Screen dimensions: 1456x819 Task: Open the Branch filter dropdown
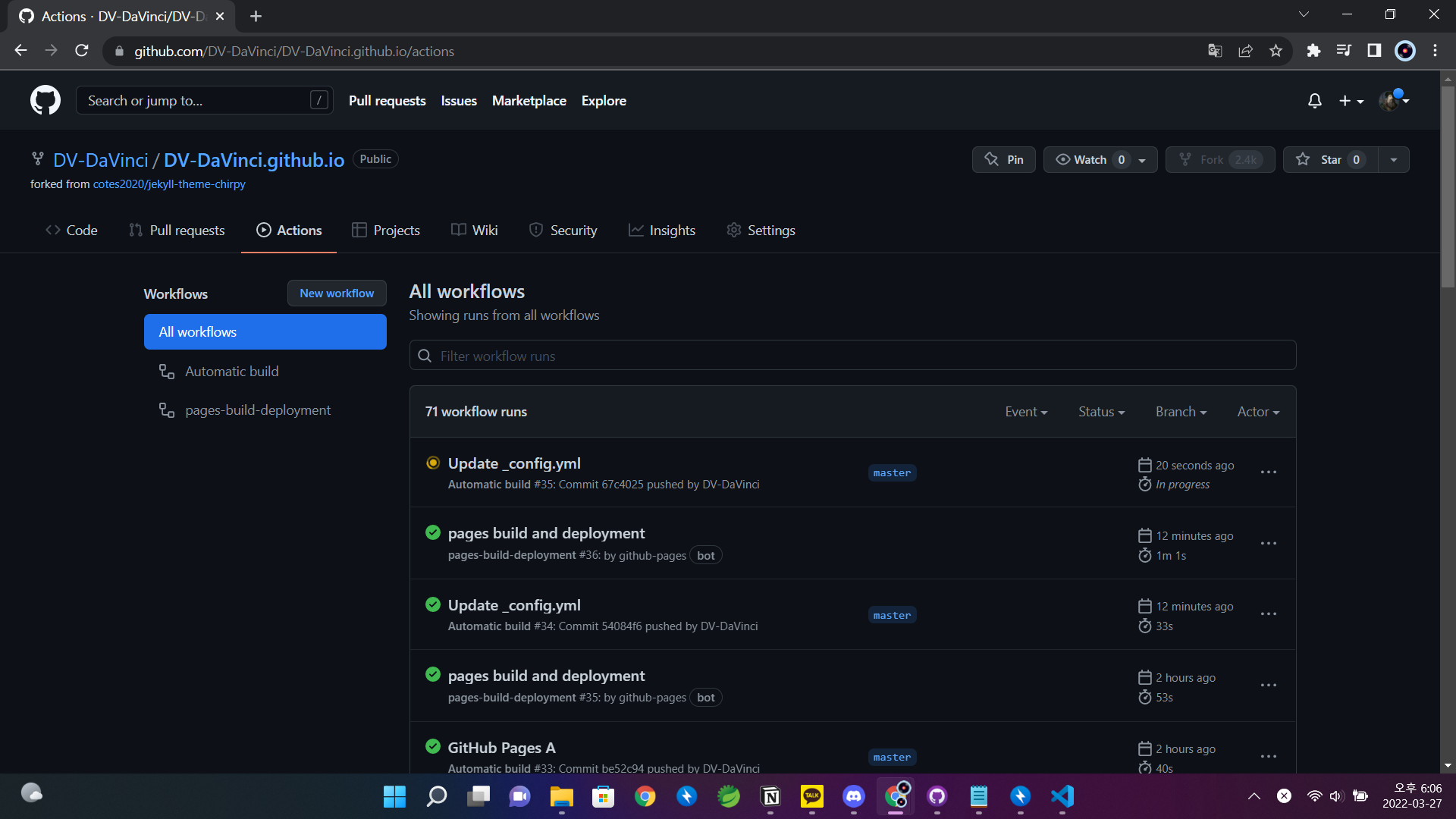point(1181,412)
